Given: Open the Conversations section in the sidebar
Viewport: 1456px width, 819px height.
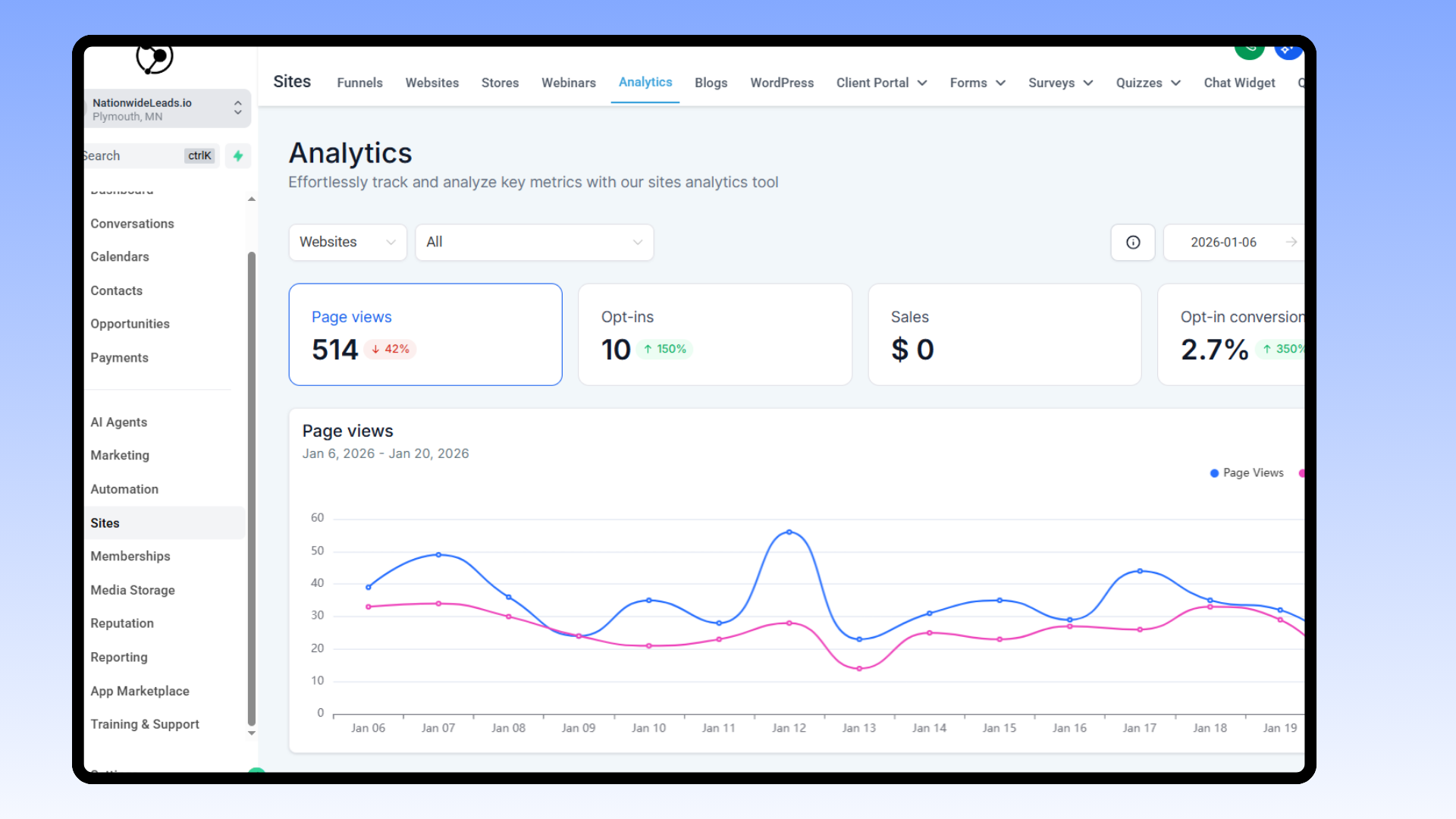Looking at the screenshot, I should 132,224.
